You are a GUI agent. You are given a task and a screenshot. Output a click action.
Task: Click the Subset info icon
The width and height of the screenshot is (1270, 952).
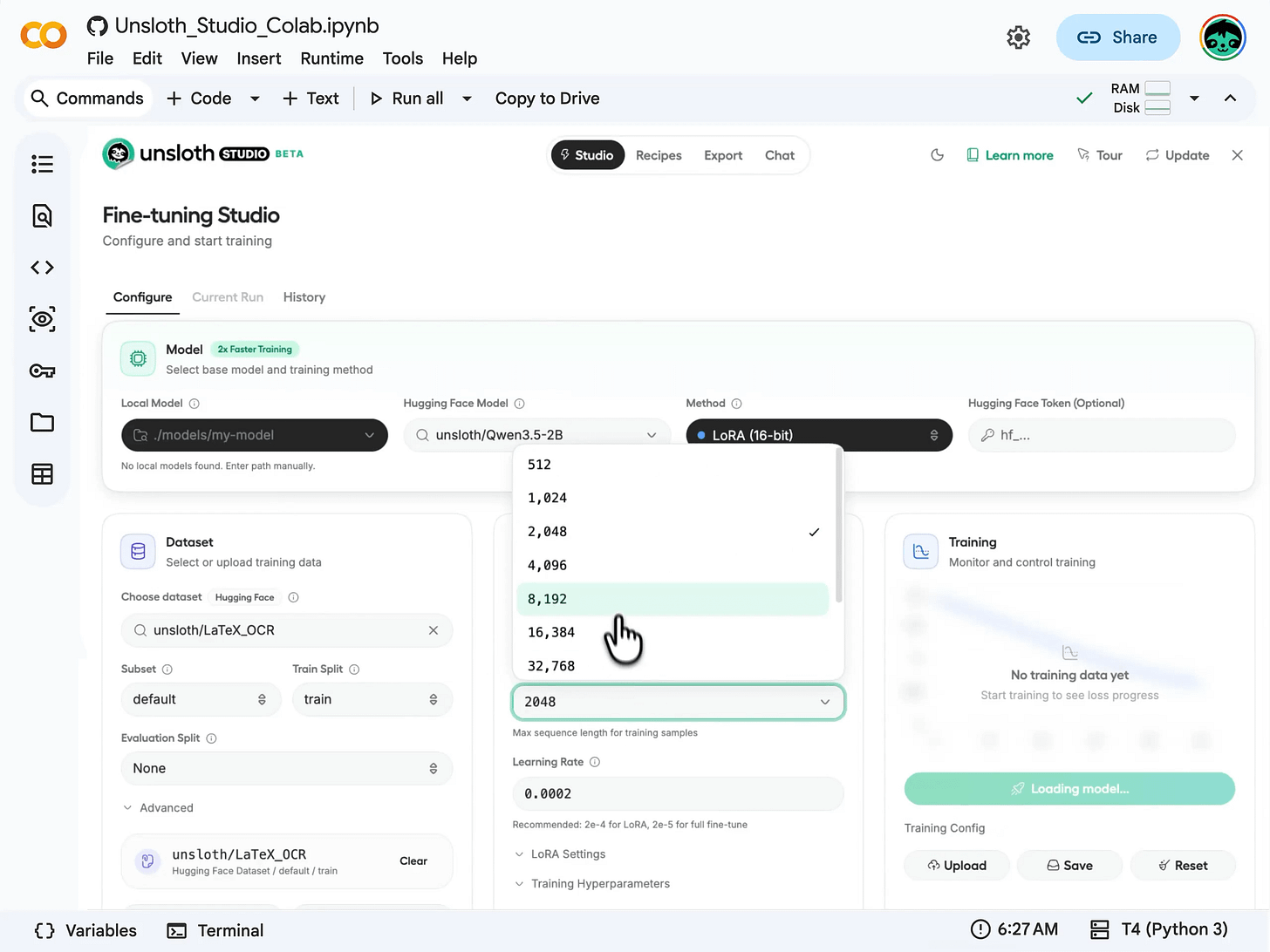coord(167,670)
